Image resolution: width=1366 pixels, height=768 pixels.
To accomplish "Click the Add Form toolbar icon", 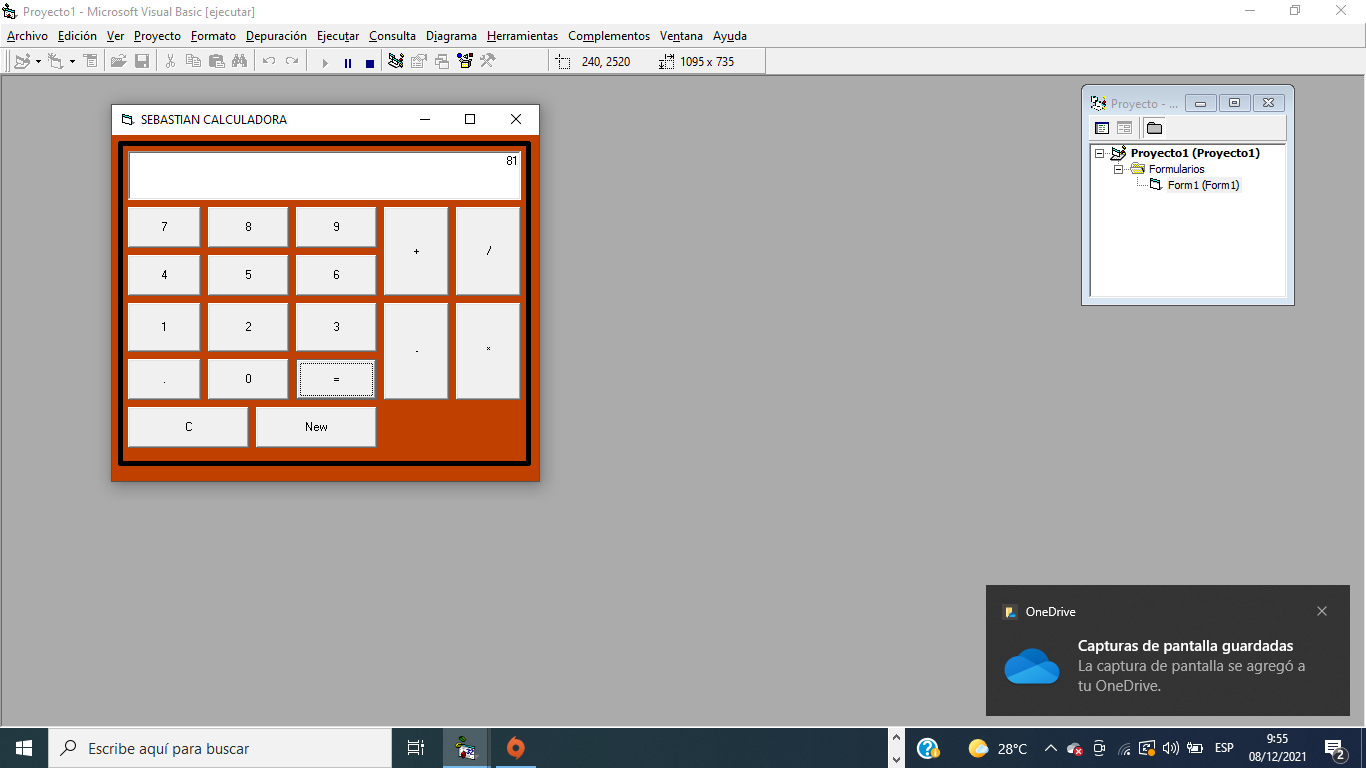I will pos(55,61).
